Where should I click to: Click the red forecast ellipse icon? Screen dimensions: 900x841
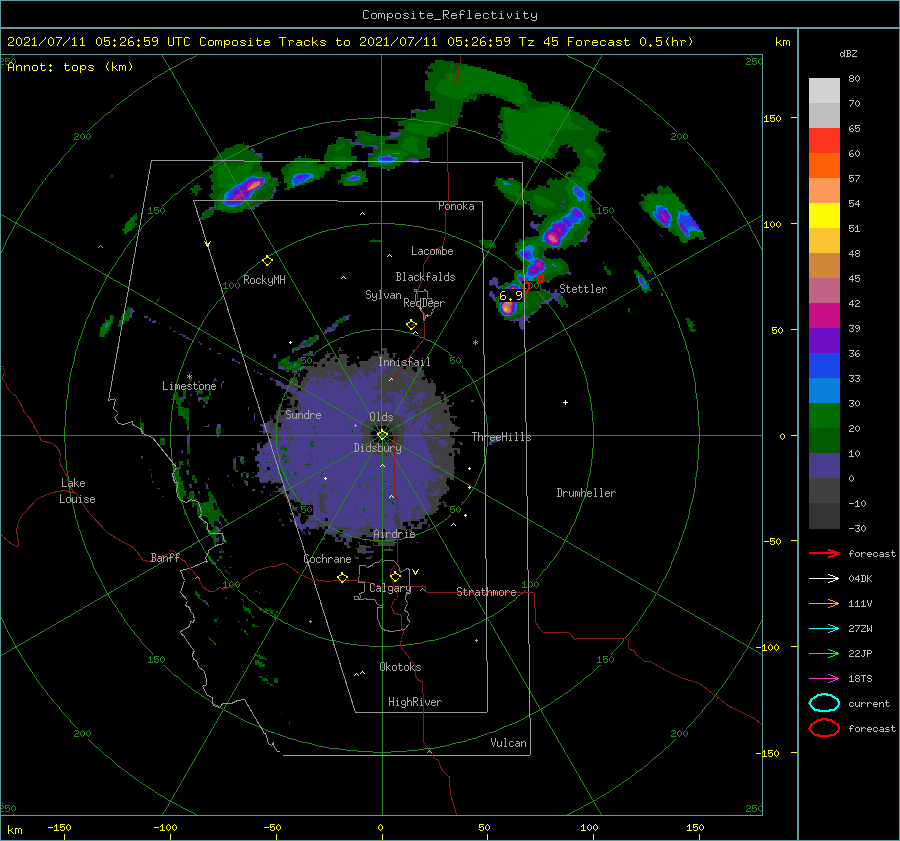click(824, 728)
